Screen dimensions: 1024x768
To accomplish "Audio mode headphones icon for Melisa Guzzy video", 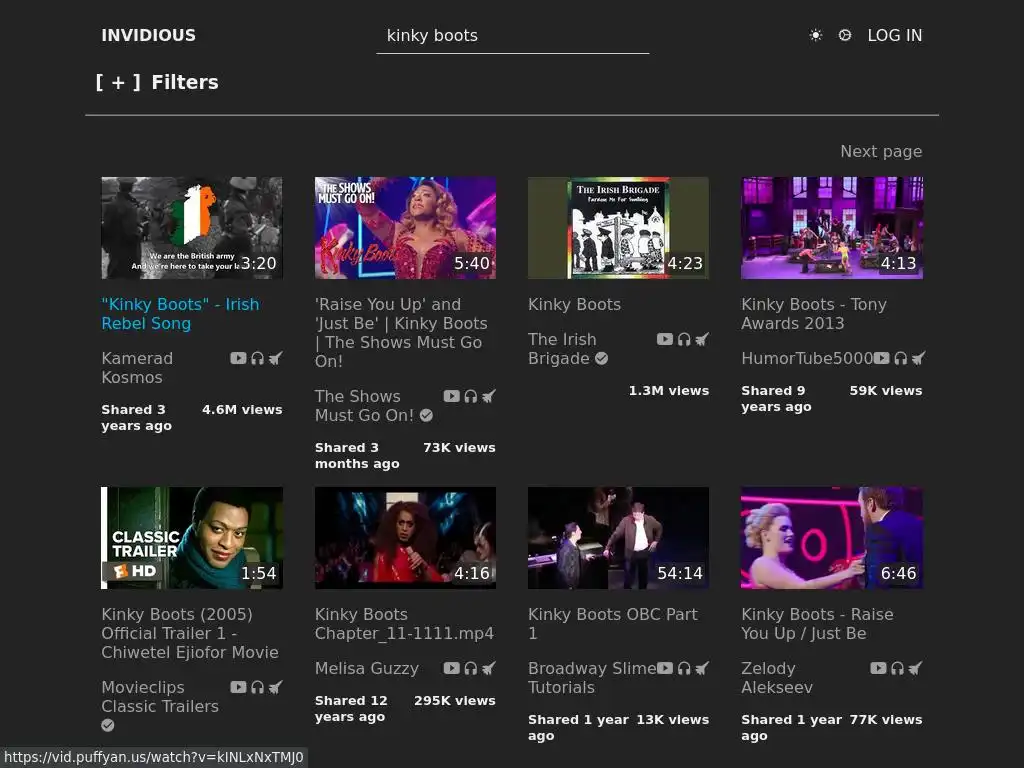I will coord(470,668).
